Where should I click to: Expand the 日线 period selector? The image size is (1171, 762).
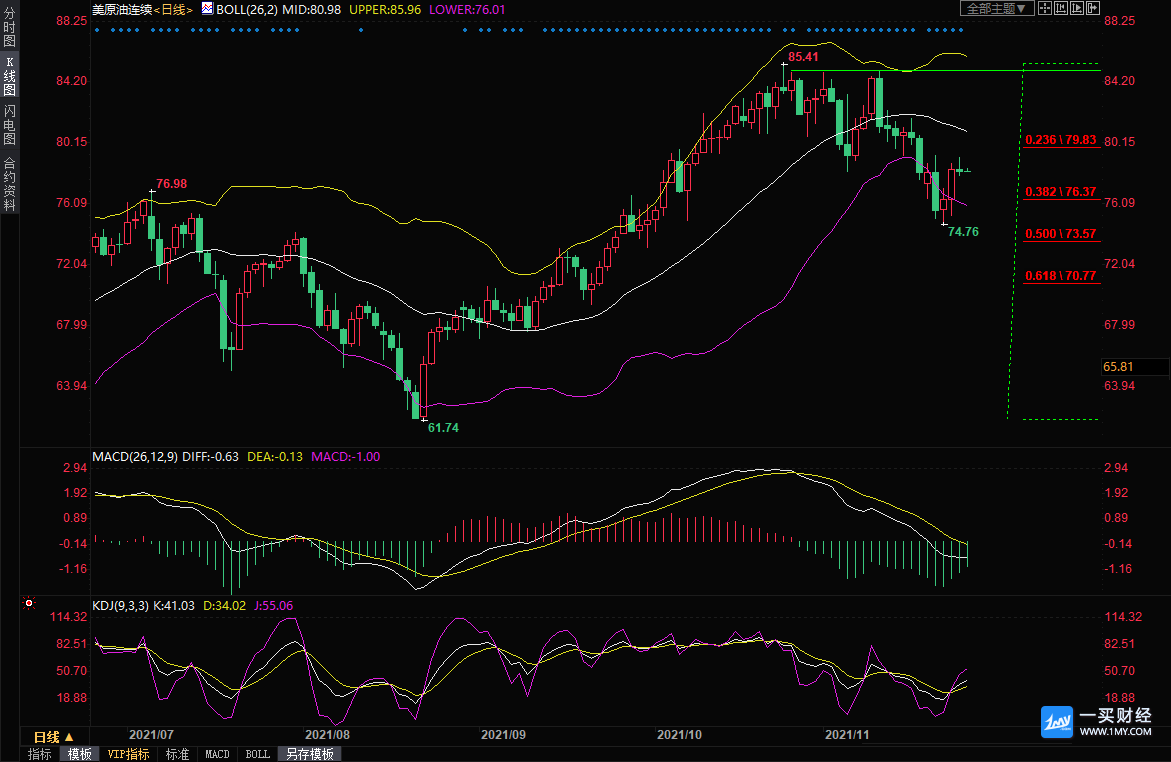pyautogui.click(x=54, y=737)
